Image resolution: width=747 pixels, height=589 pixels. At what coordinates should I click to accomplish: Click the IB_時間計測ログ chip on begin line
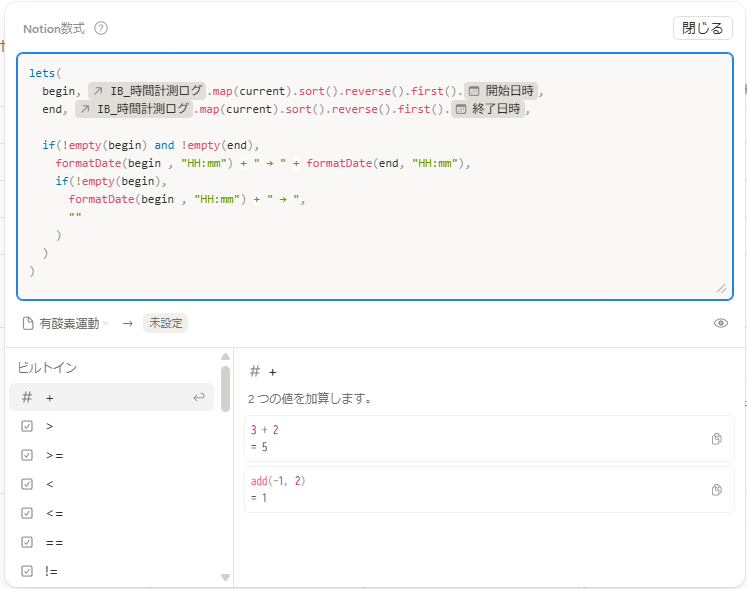pyautogui.click(x=147, y=91)
